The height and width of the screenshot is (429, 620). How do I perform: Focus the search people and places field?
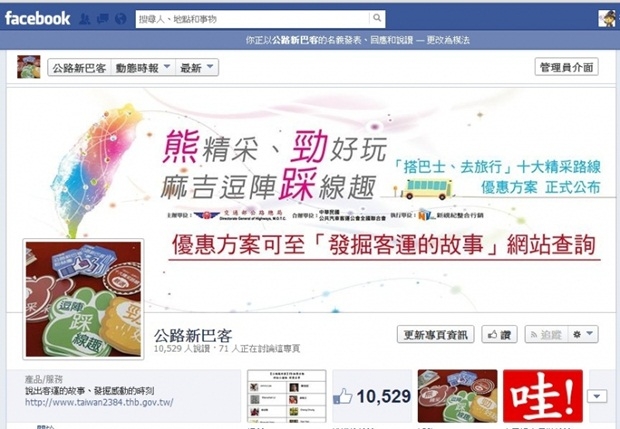253,19
